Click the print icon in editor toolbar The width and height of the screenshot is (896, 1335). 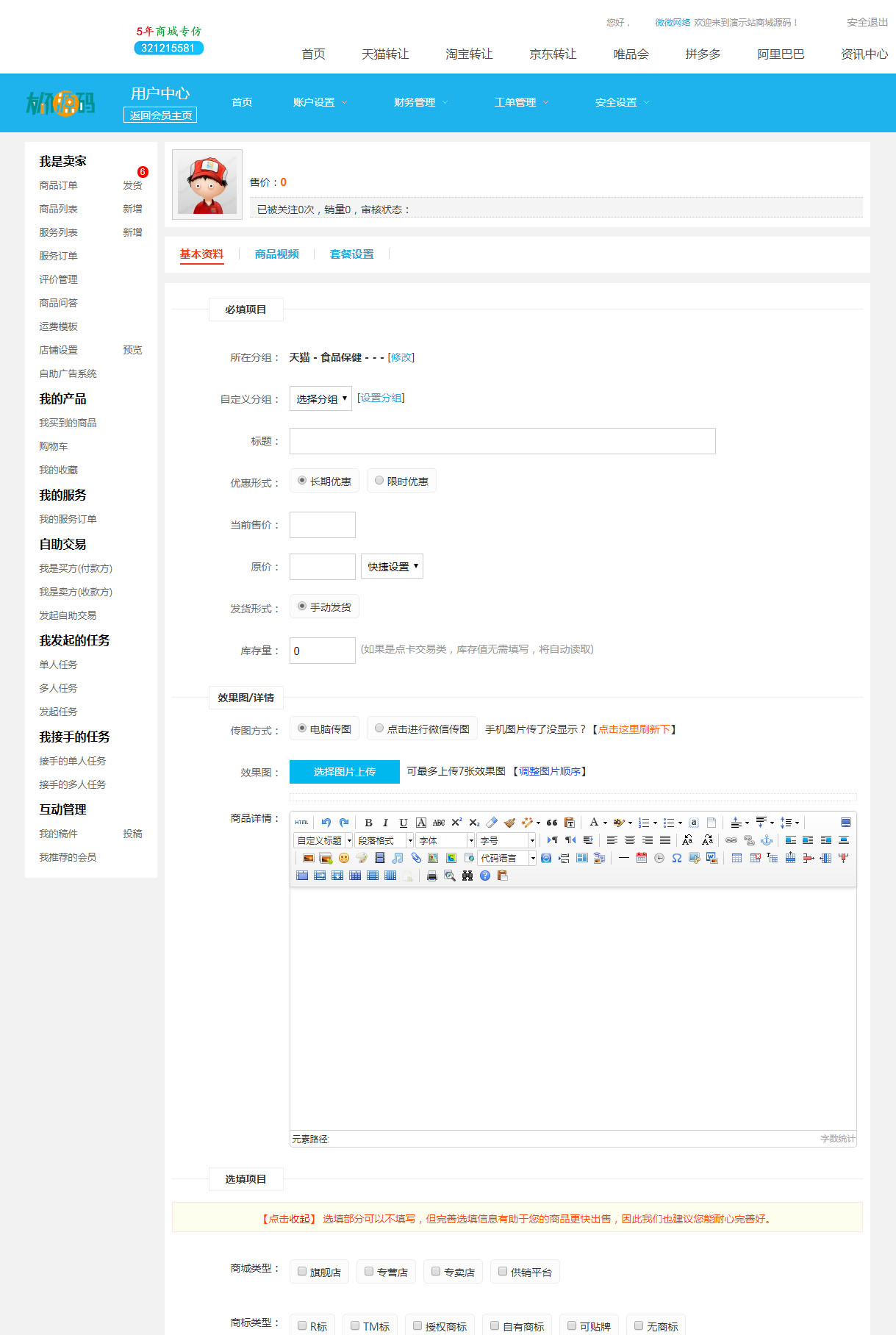pos(432,876)
